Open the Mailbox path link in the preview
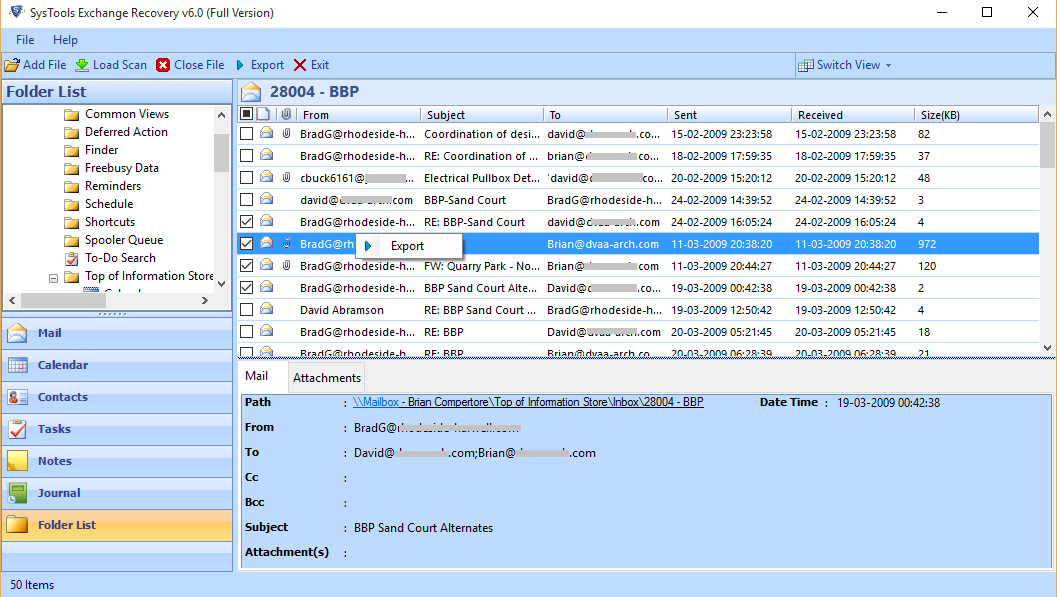 (x=528, y=402)
